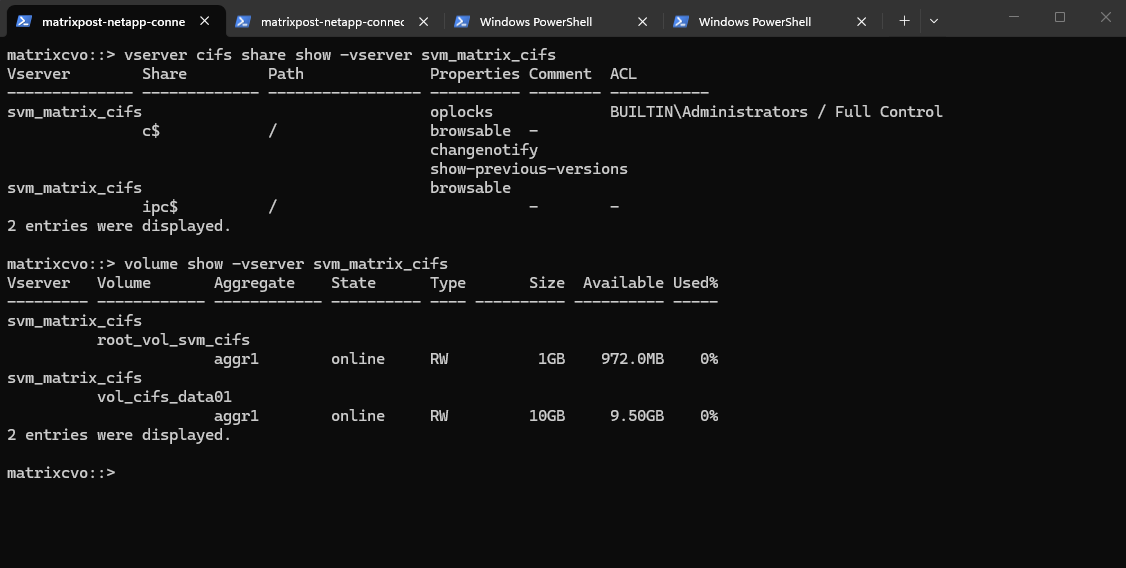Maximize the Windows Terminal window
The height and width of the screenshot is (568, 1126).
1060,17
